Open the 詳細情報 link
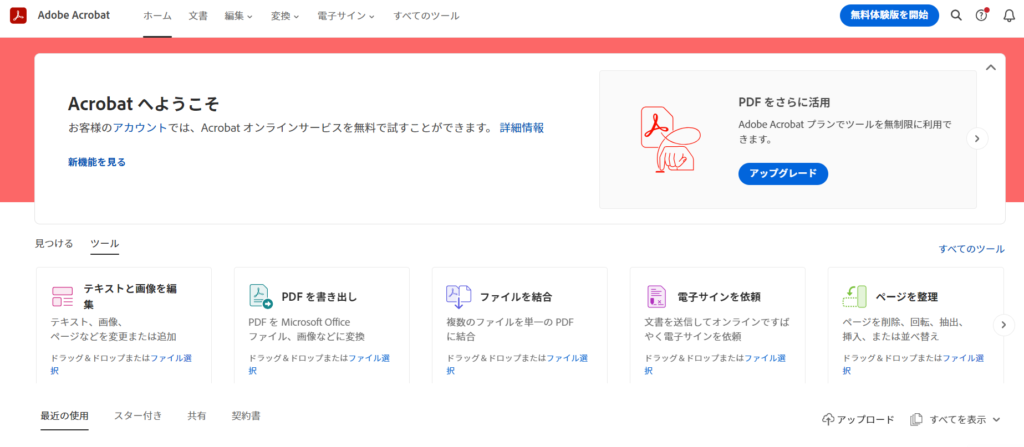Image resolution: width=1024 pixels, height=447 pixels. (522, 128)
